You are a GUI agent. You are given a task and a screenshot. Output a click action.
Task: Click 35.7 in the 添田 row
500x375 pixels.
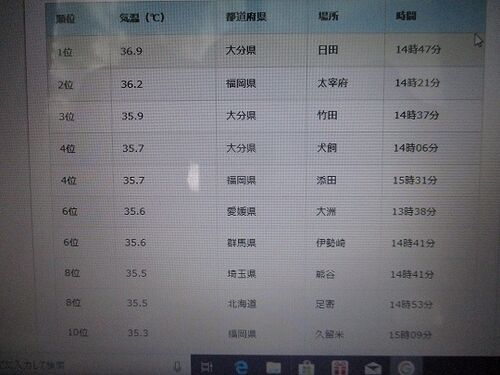[134, 180]
